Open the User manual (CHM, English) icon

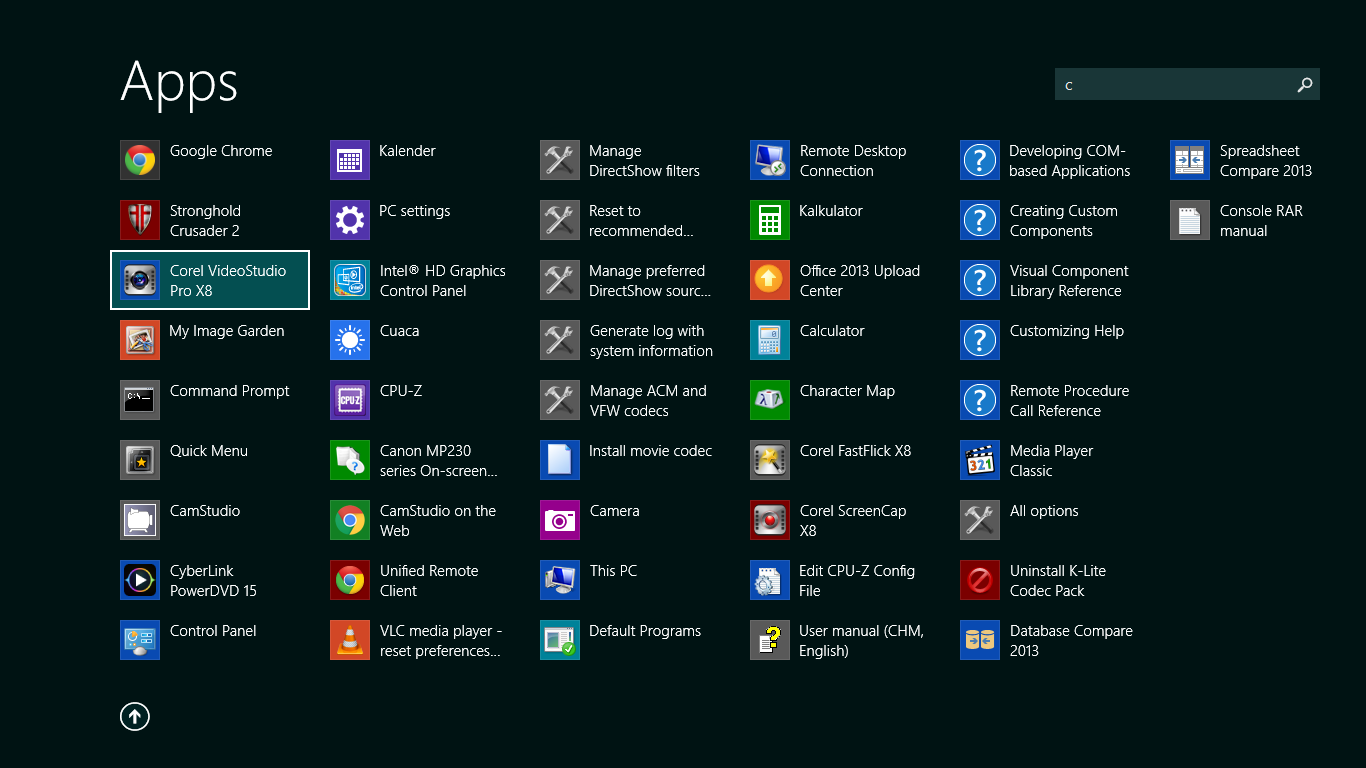click(770, 640)
